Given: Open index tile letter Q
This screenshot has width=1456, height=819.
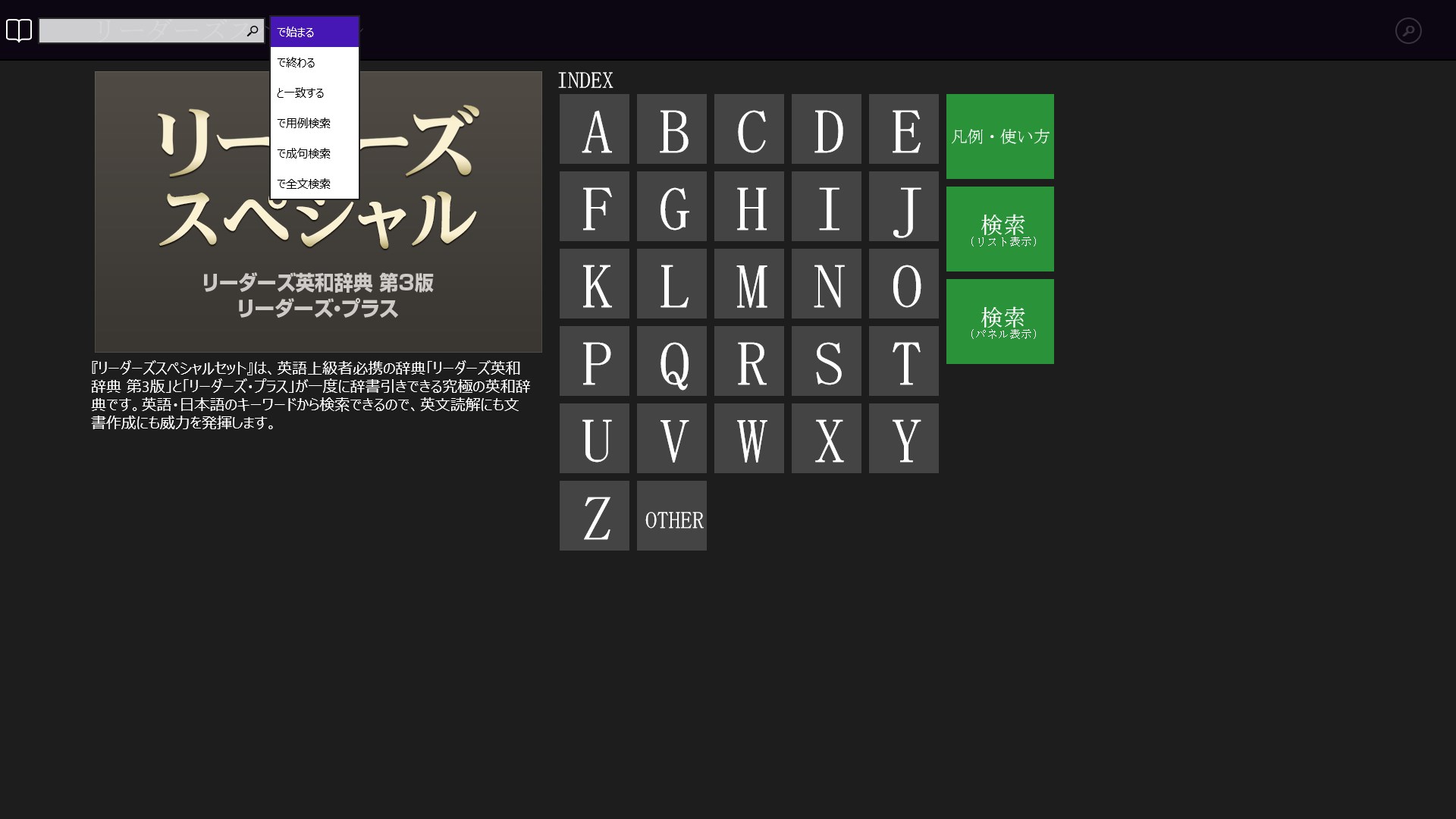Looking at the screenshot, I should (x=671, y=361).
